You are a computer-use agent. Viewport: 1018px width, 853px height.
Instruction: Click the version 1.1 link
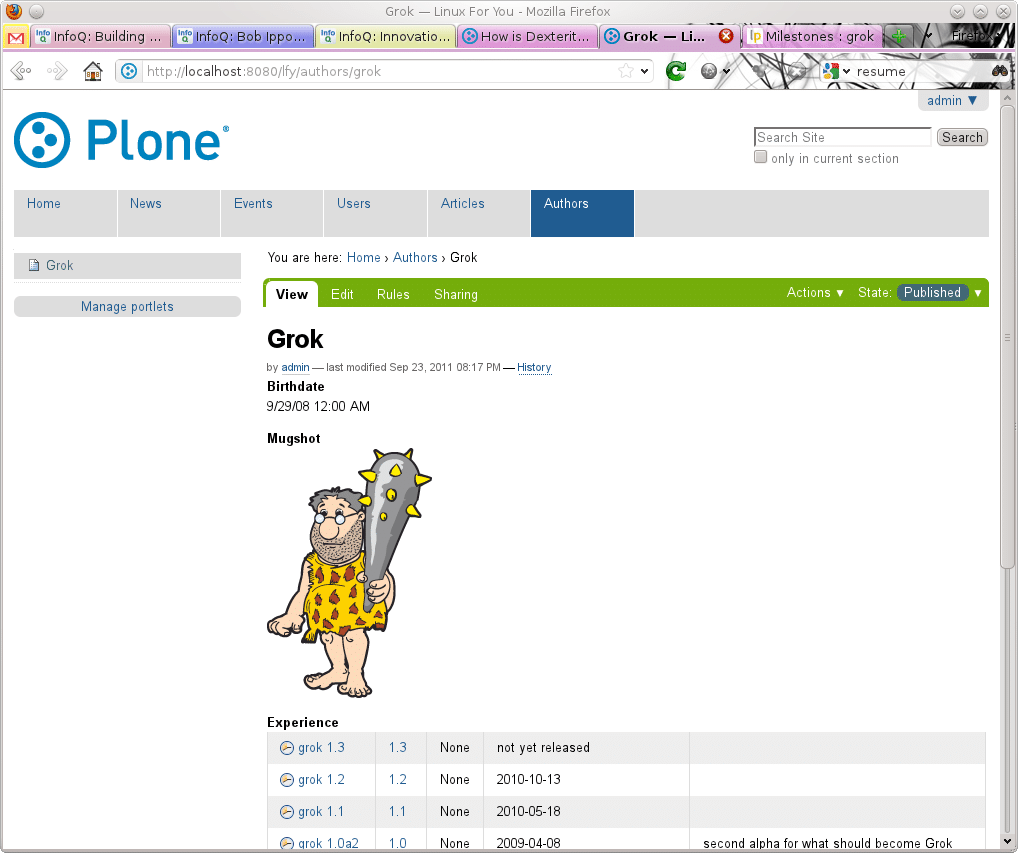click(397, 811)
